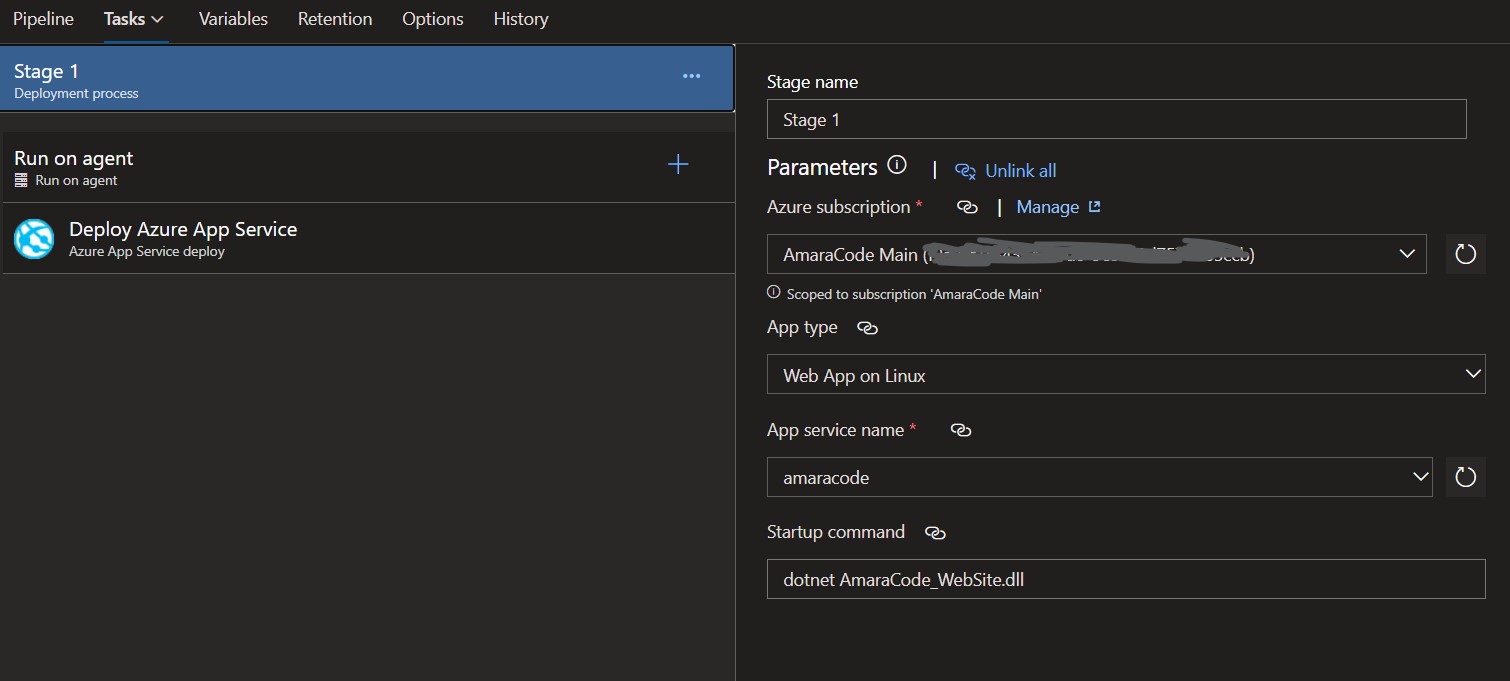Show Parameters info tooltip icon

click(x=897, y=164)
